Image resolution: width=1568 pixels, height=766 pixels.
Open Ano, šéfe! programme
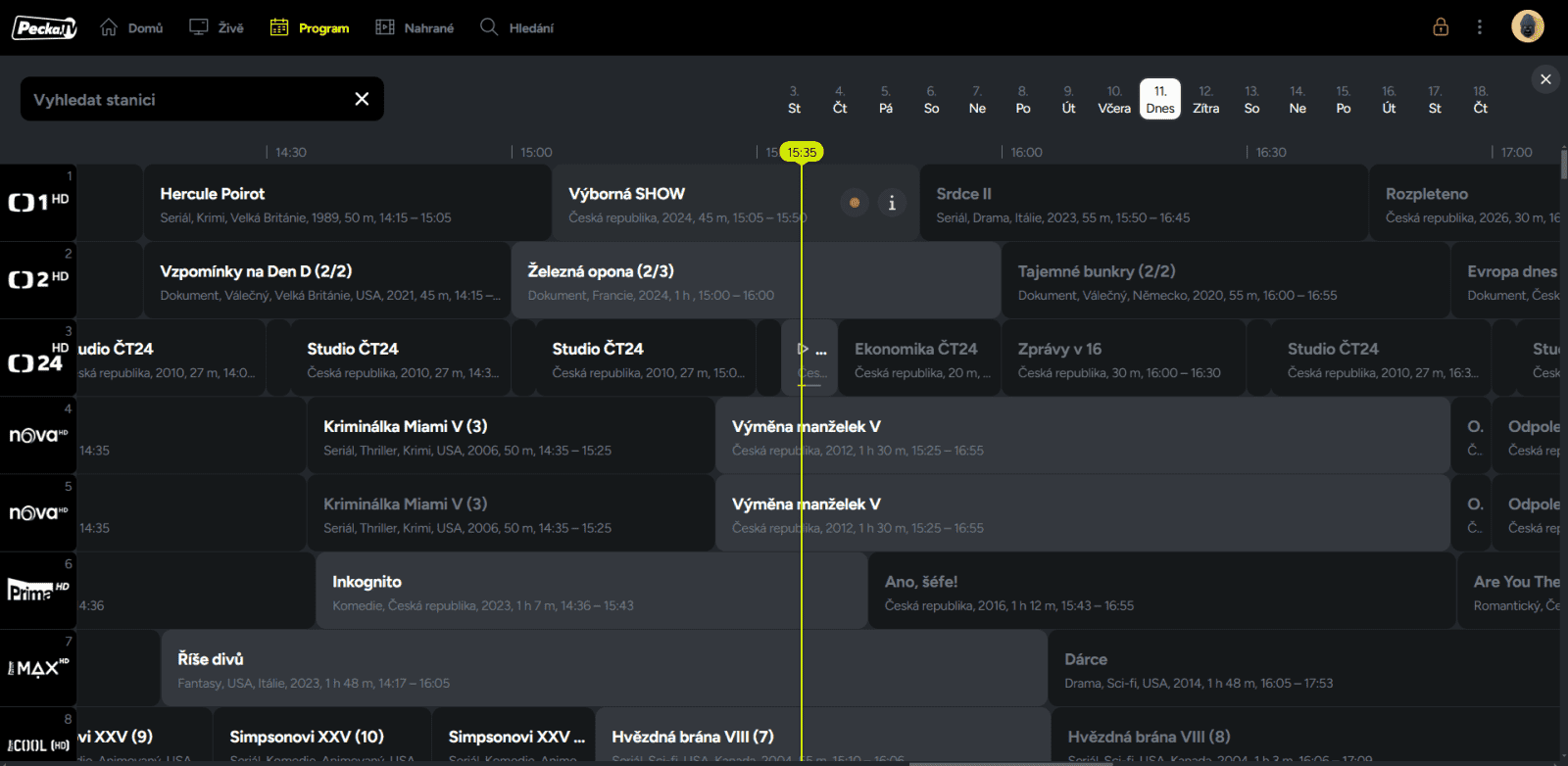[1161, 591]
